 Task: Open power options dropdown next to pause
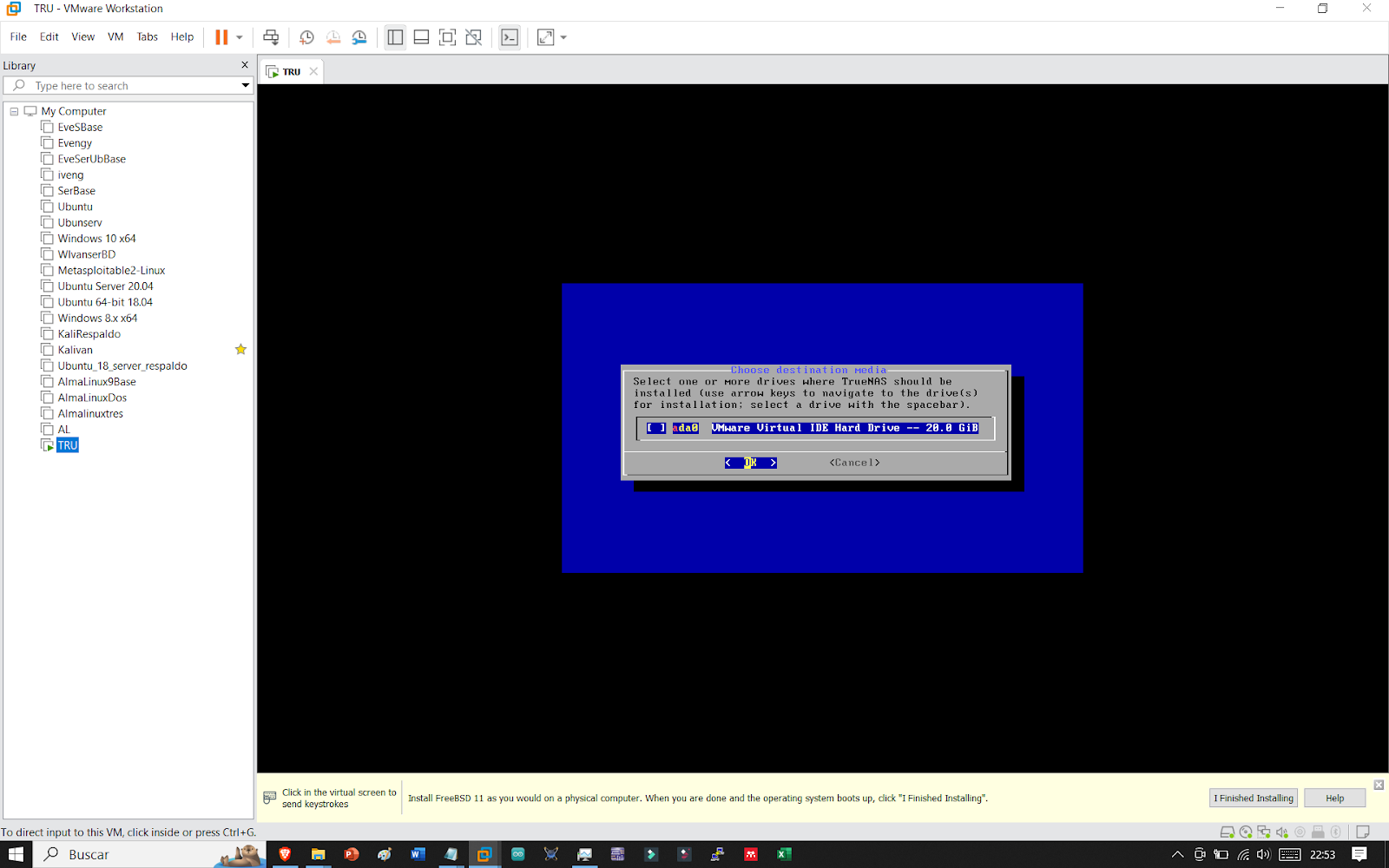point(240,37)
